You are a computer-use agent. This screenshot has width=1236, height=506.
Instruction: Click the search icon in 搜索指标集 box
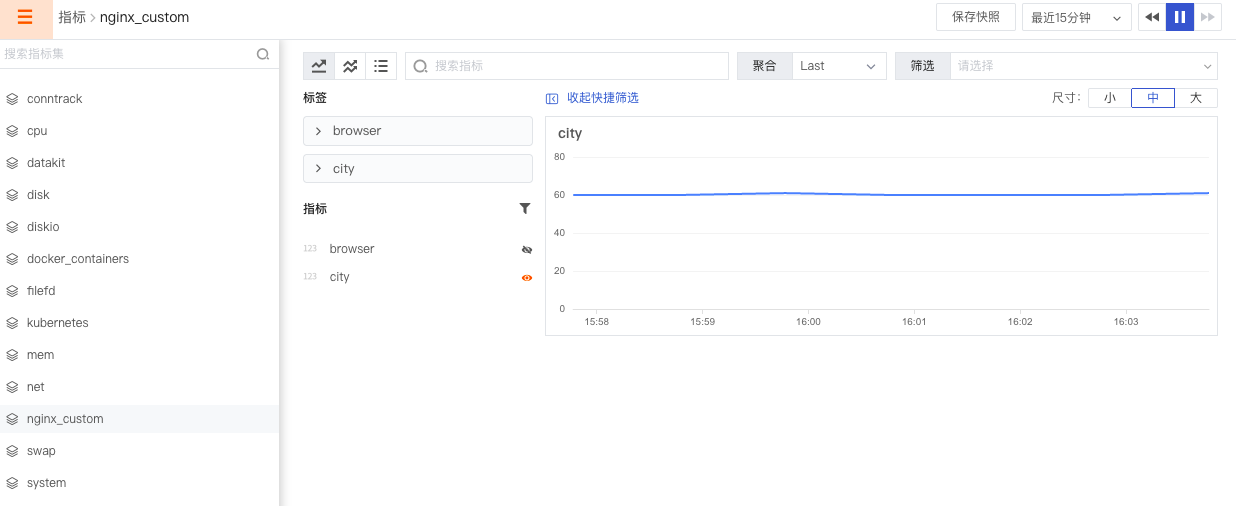click(263, 54)
